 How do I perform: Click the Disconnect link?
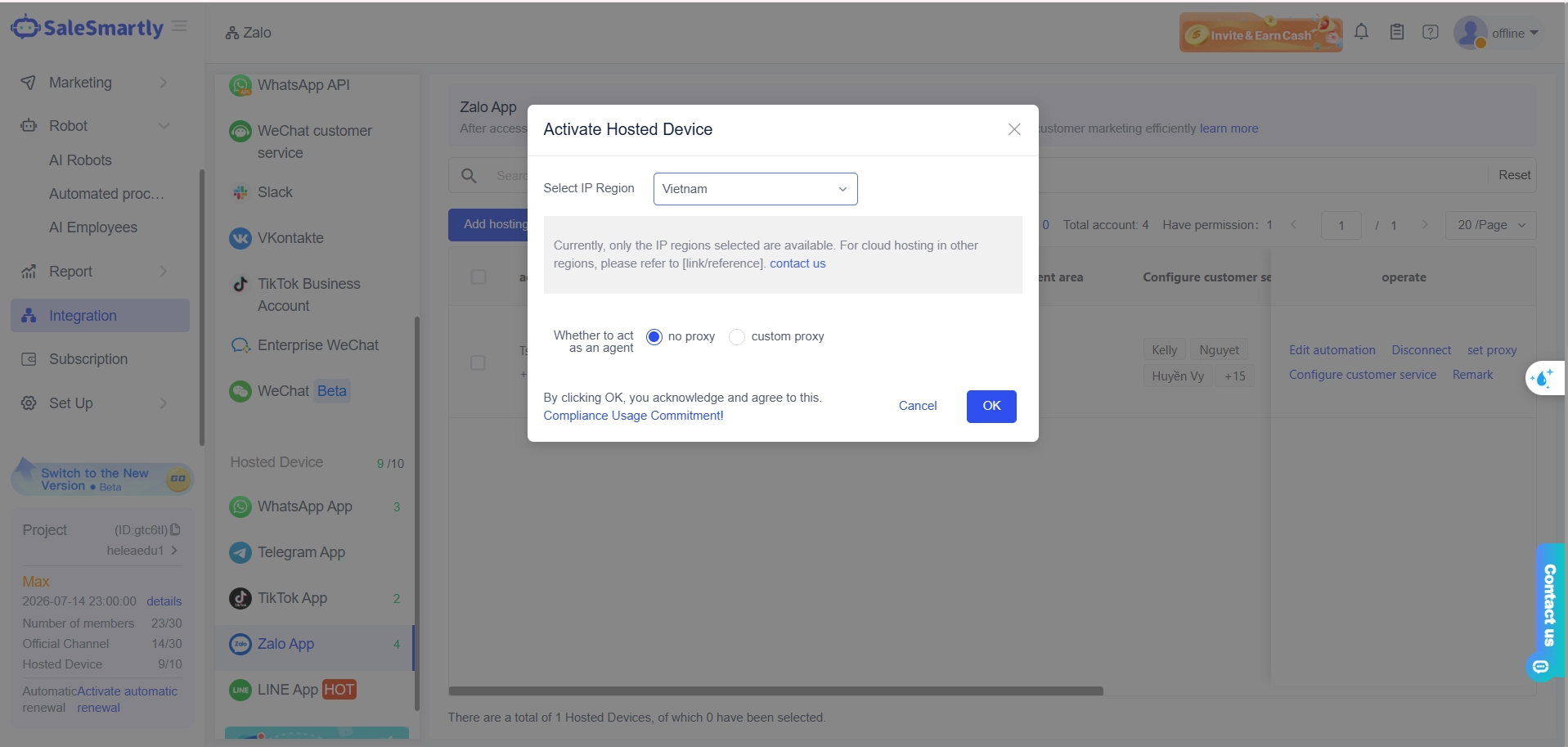pyautogui.click(x=1422, y=350)
